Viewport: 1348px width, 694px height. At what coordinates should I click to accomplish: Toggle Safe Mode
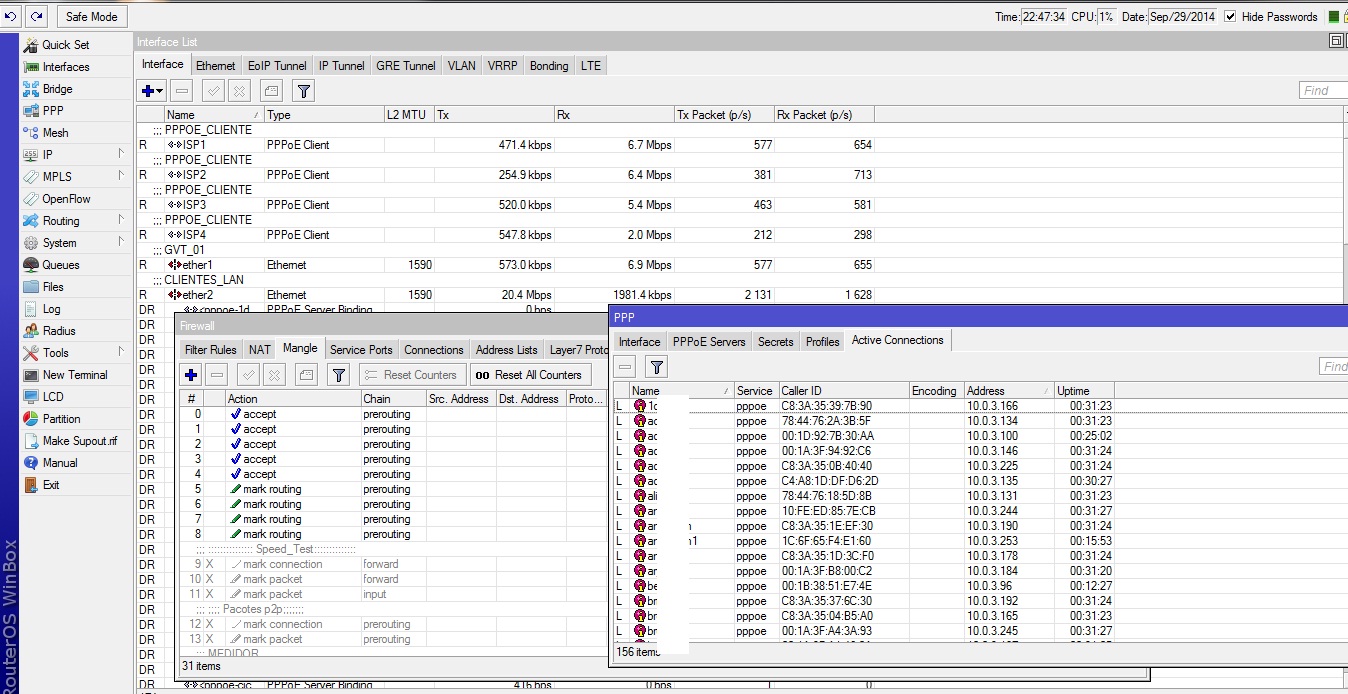(91, 16)
